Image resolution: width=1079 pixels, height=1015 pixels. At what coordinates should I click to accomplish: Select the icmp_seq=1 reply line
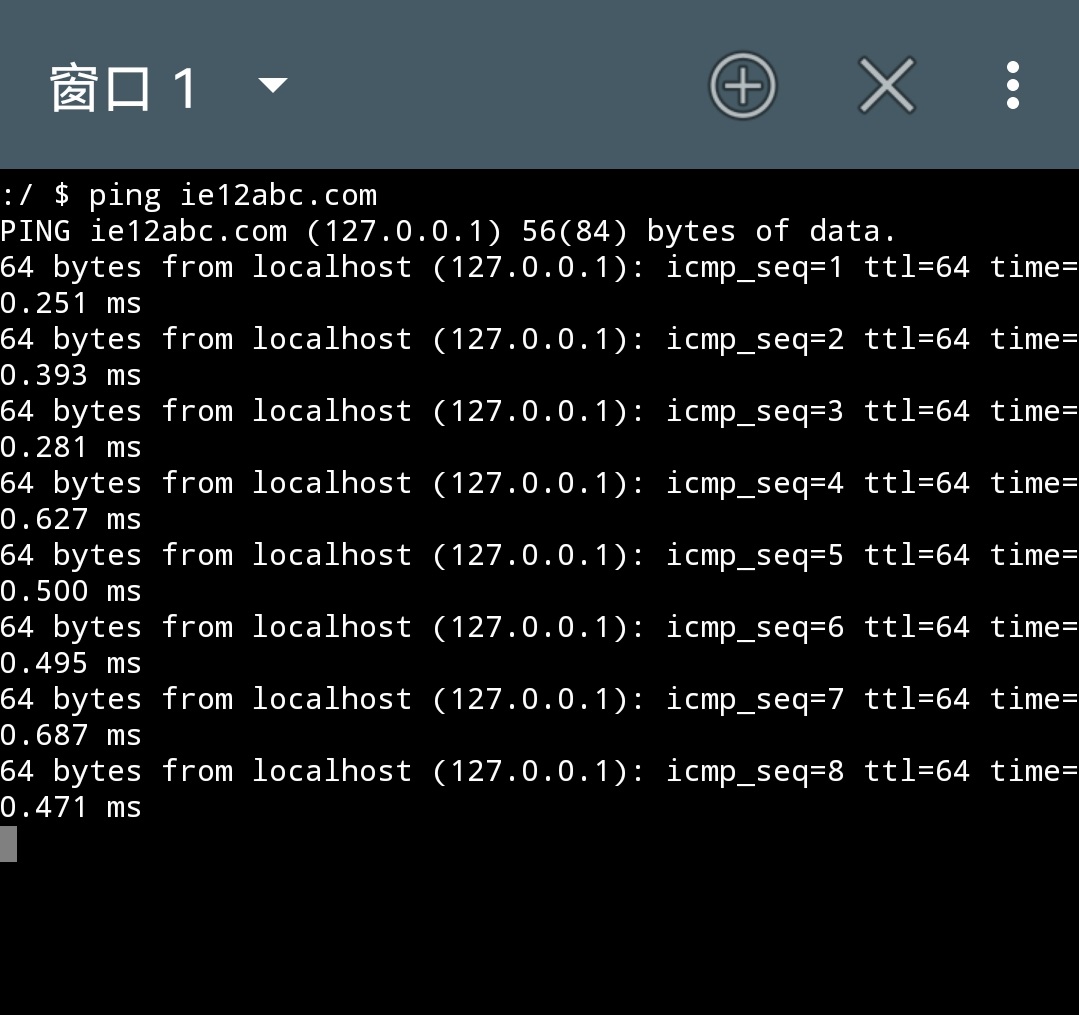point(540,285)
